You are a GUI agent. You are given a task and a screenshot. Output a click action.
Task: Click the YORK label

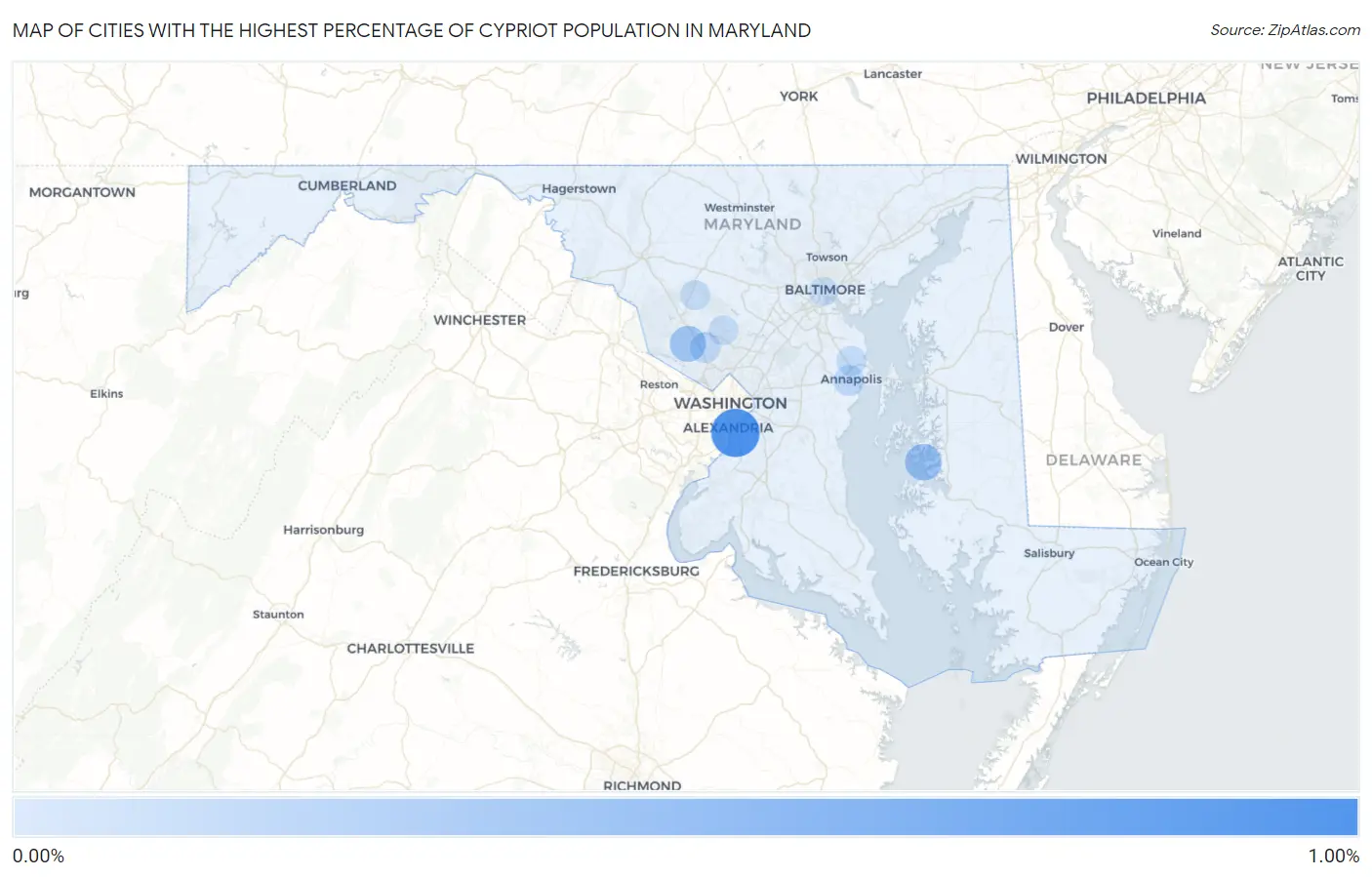[798, 96]
